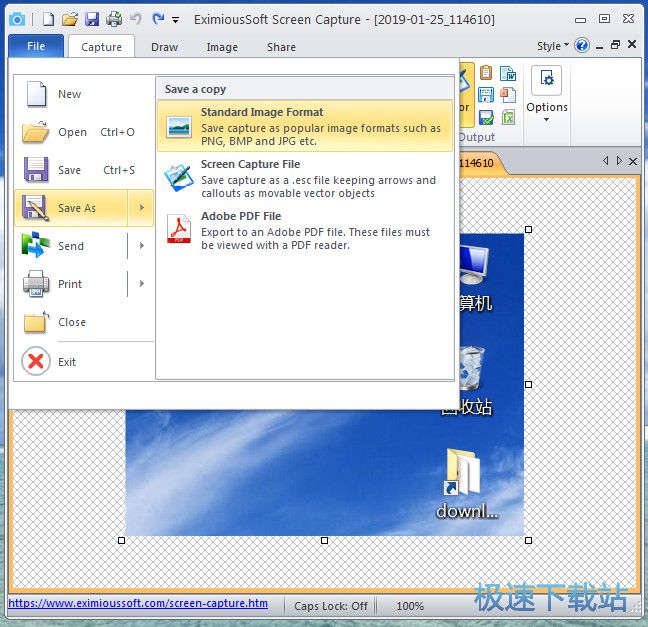
Task: Click the Output to Word icon
Action: tap(508, 74)
